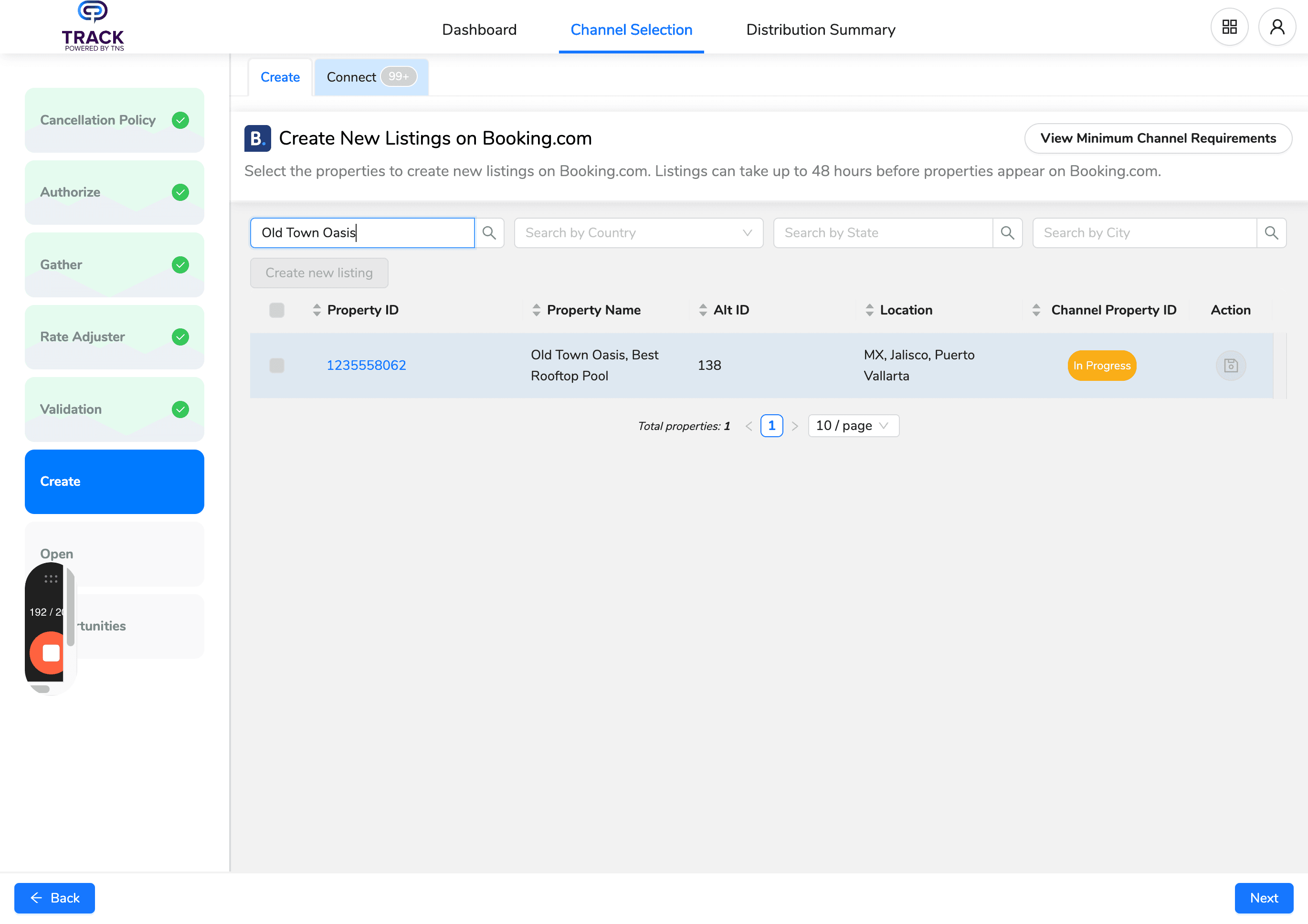Go to next page arrow
This screenshot has width=1308, height=924.
(x=795, y=426)
